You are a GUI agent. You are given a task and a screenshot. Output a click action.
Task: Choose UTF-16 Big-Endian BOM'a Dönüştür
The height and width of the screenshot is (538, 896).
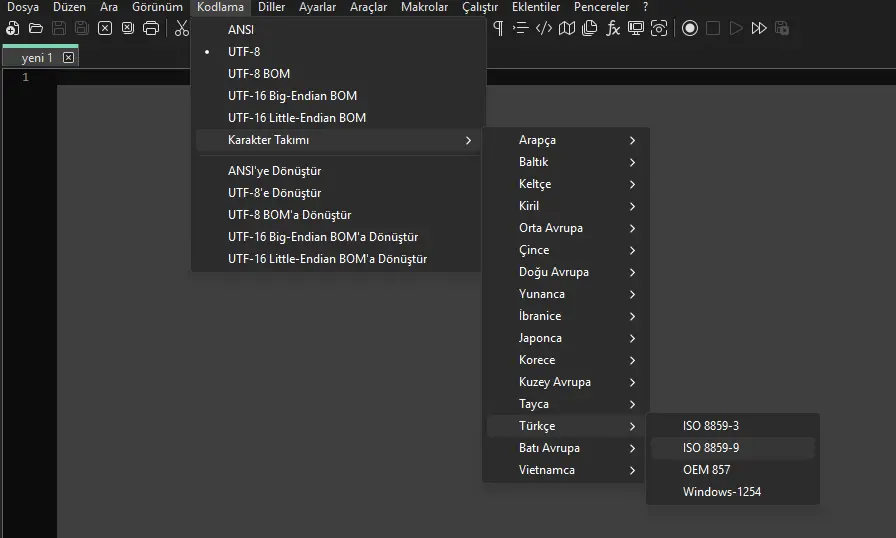(x=338, y=237)
